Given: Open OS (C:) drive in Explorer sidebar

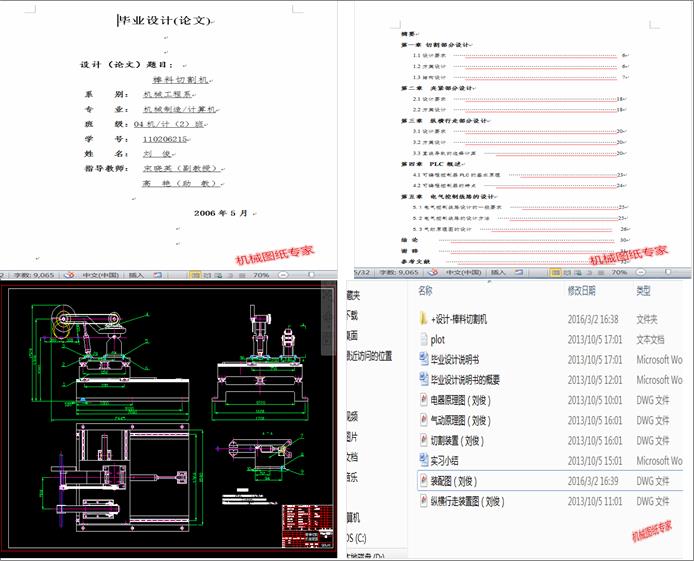Looking at the screenshot, I should coord(357,538).
